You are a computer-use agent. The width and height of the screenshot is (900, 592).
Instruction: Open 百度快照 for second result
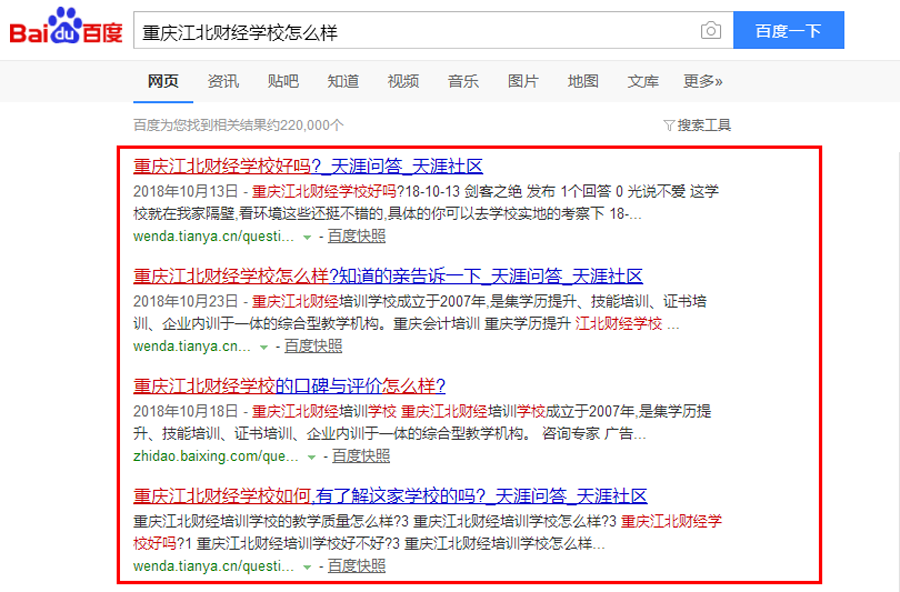[x=313, y=346]
